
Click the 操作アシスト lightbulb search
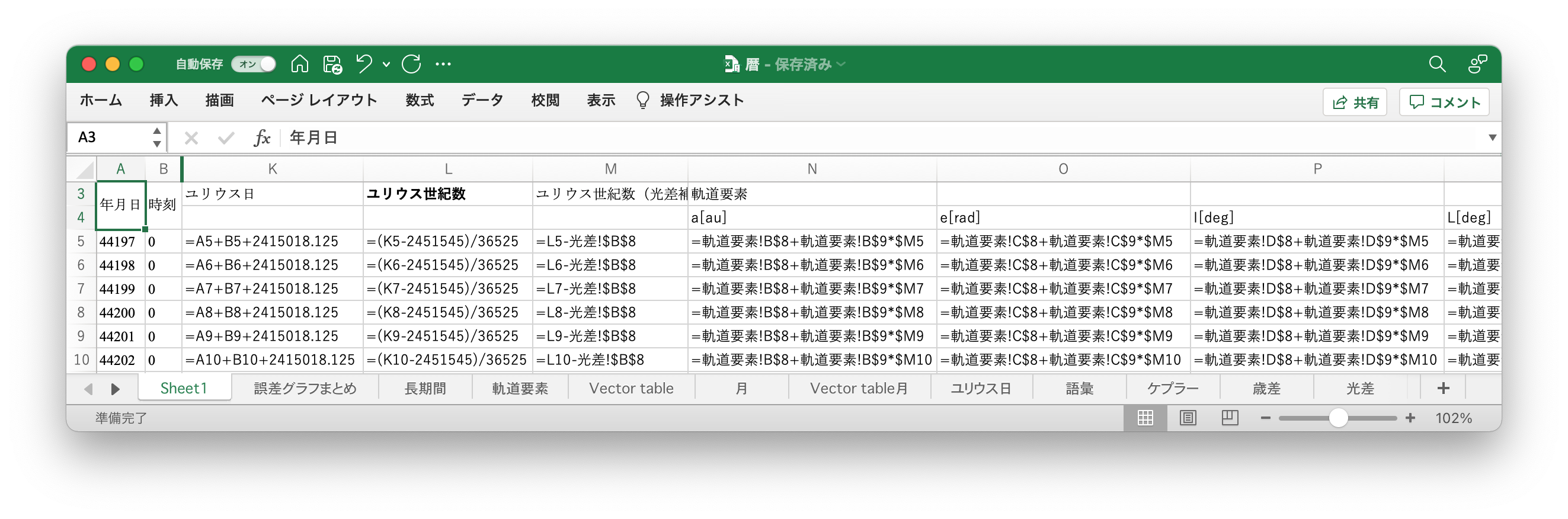pyautogui.click(x=690, y=100)
